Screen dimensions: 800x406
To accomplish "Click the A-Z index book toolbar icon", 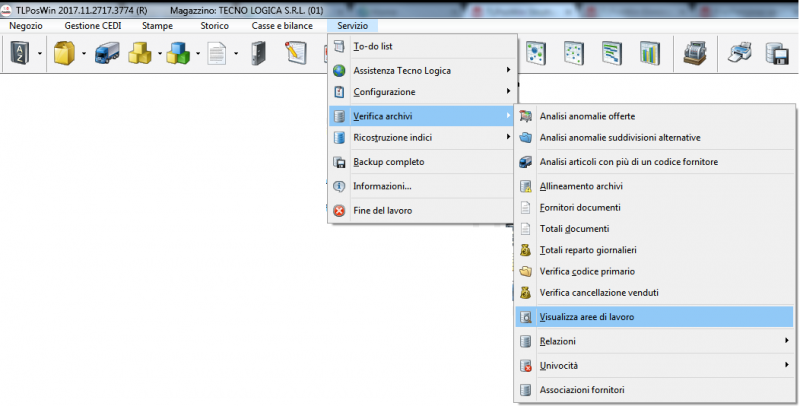I will [x=21, y=52].
